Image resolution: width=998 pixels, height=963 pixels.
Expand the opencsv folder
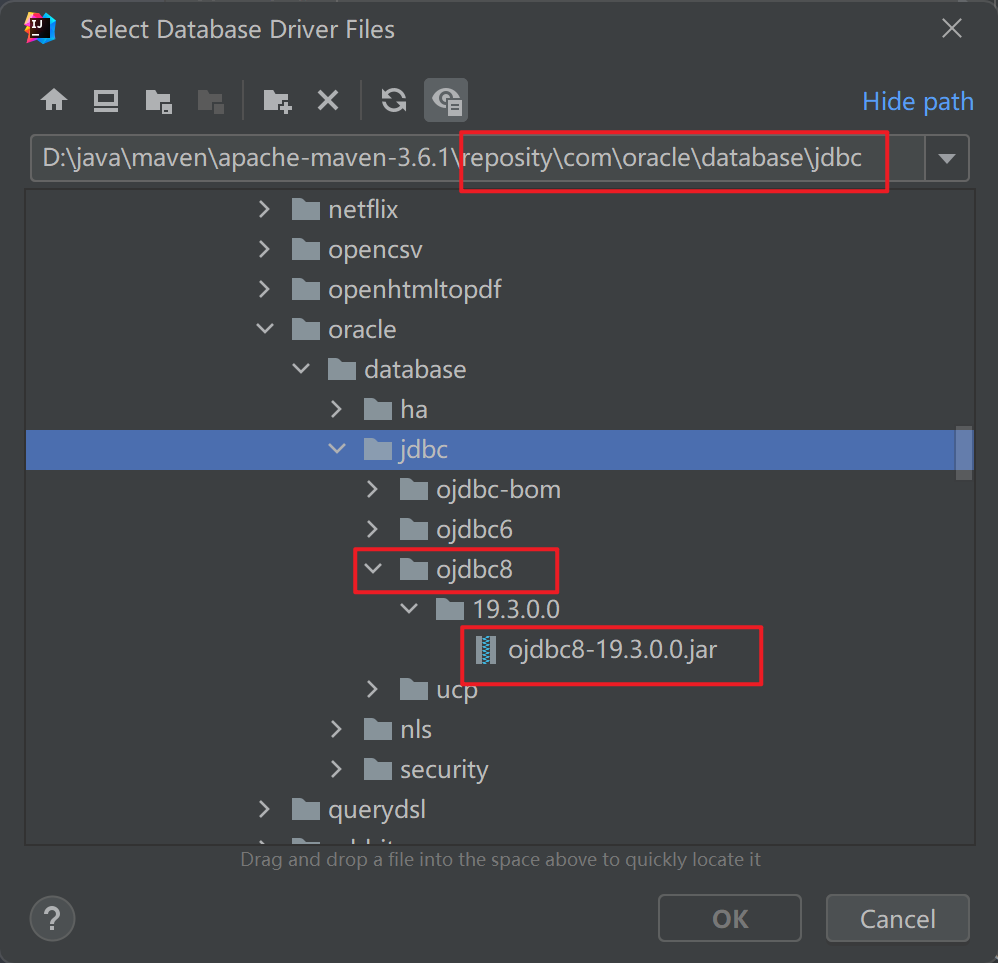tap(265, 250)
